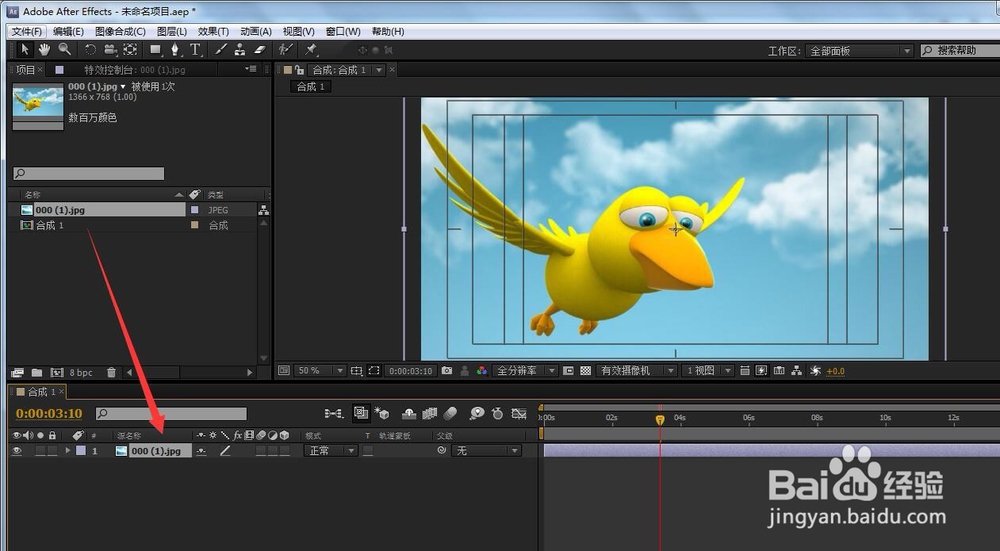1000x551 pixels.
Task: Open the 编辑(E) menu
Action: coord(68,31)
